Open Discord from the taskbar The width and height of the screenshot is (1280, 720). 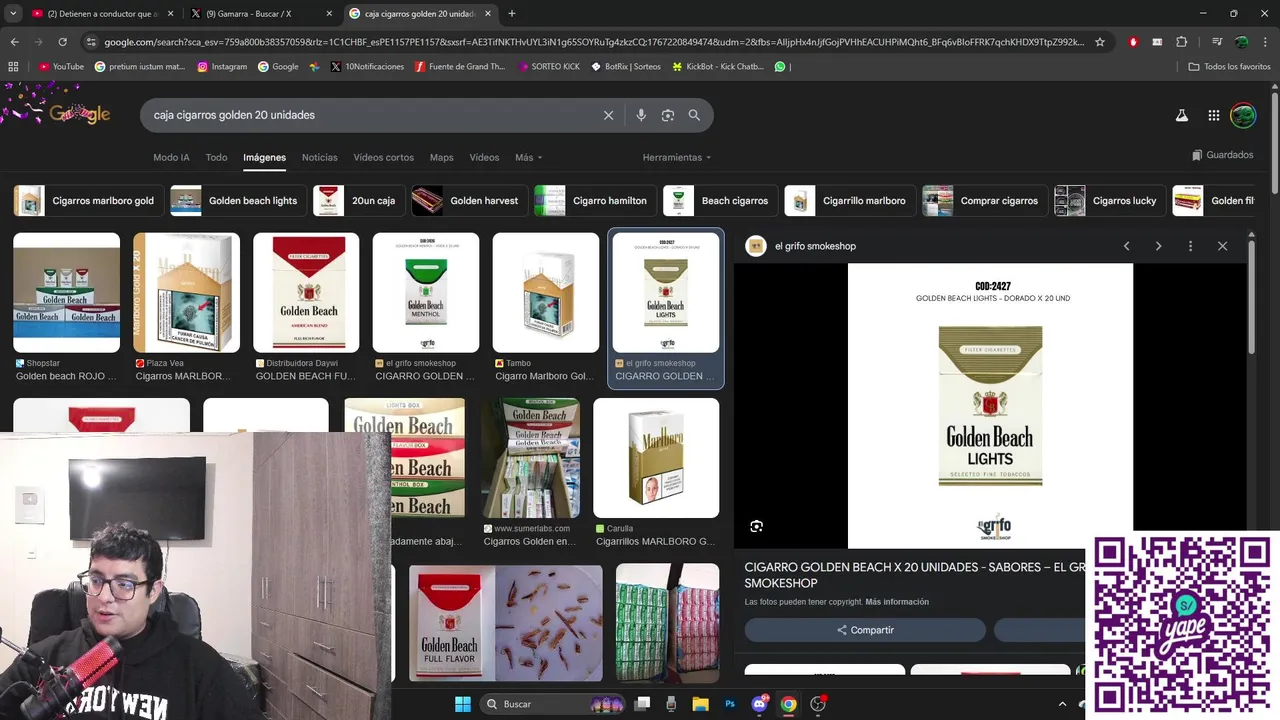tap(759, 704)
